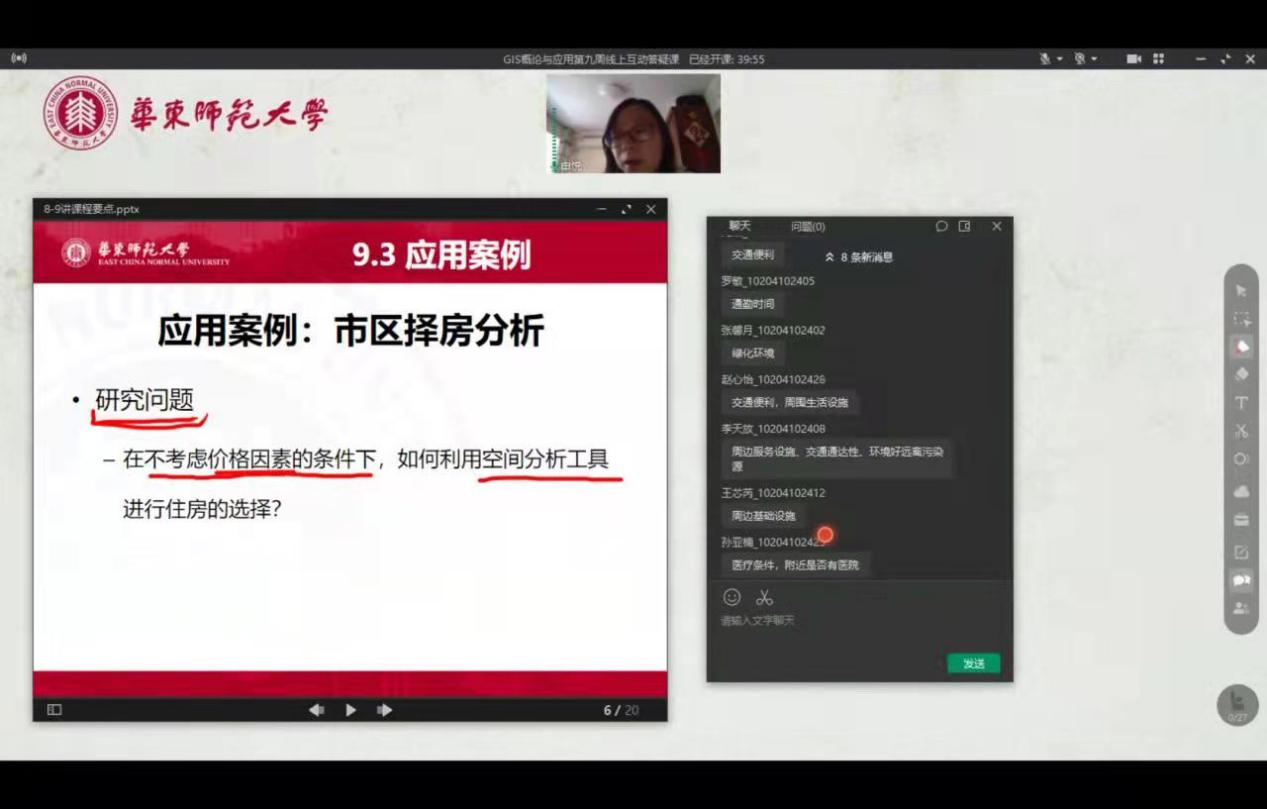Viewport: 1267px width, 809px height.
Task: Go to the next slide arrow
Action: pyautogui.click(x=384, y=710)
